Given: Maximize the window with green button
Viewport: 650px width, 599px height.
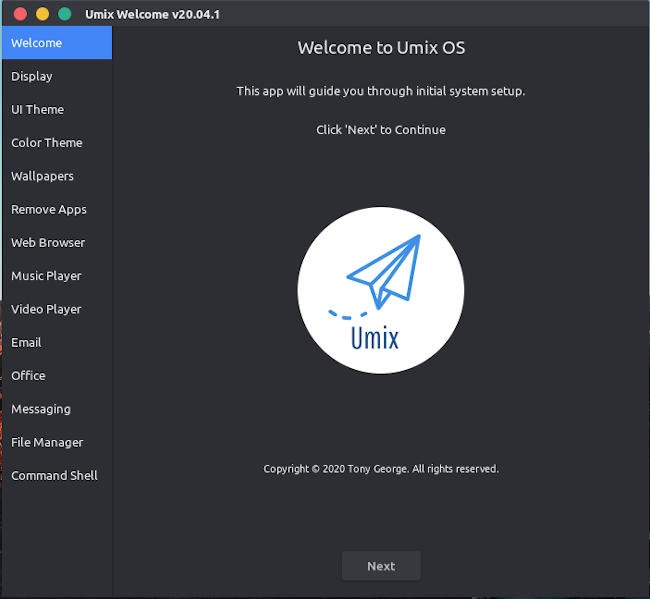Looking at the screenshot, I should 64,14.
